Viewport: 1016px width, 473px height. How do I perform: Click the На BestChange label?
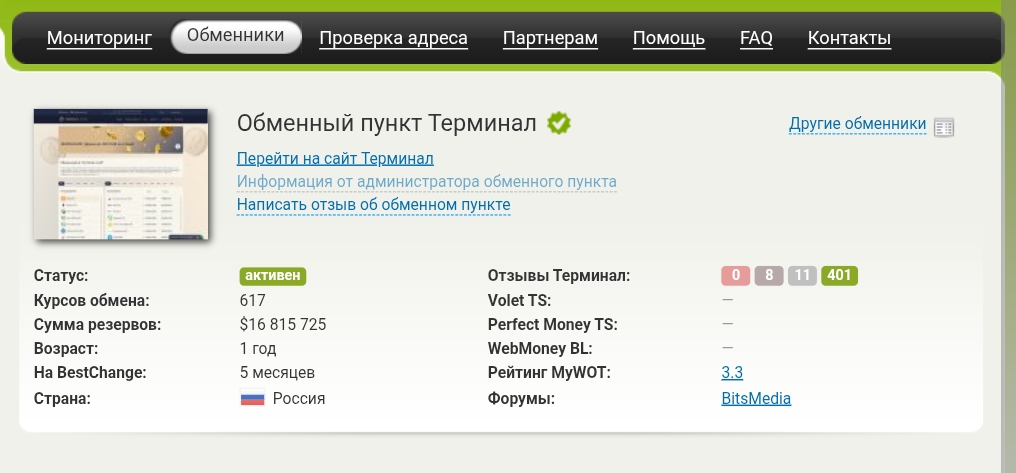pos(90,373)
